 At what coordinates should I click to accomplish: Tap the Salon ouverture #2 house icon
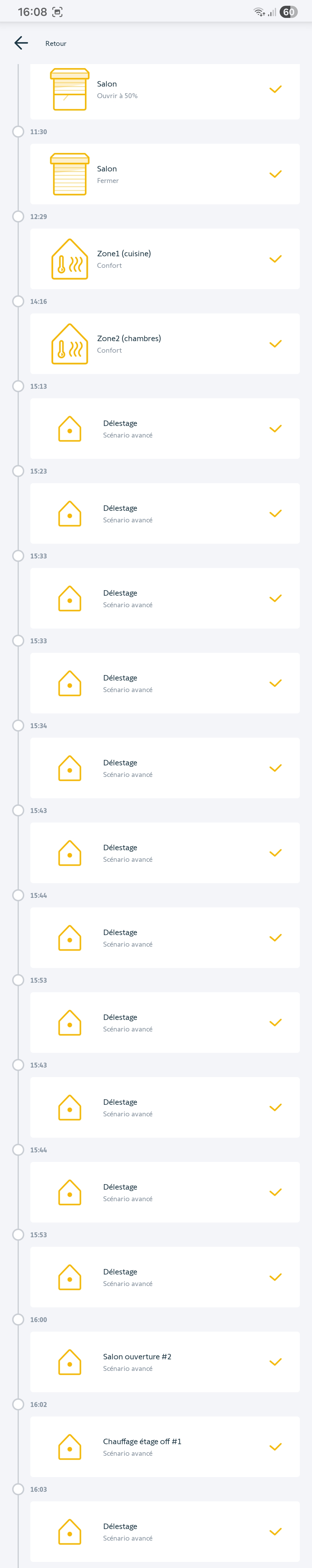click(69, 1362)
